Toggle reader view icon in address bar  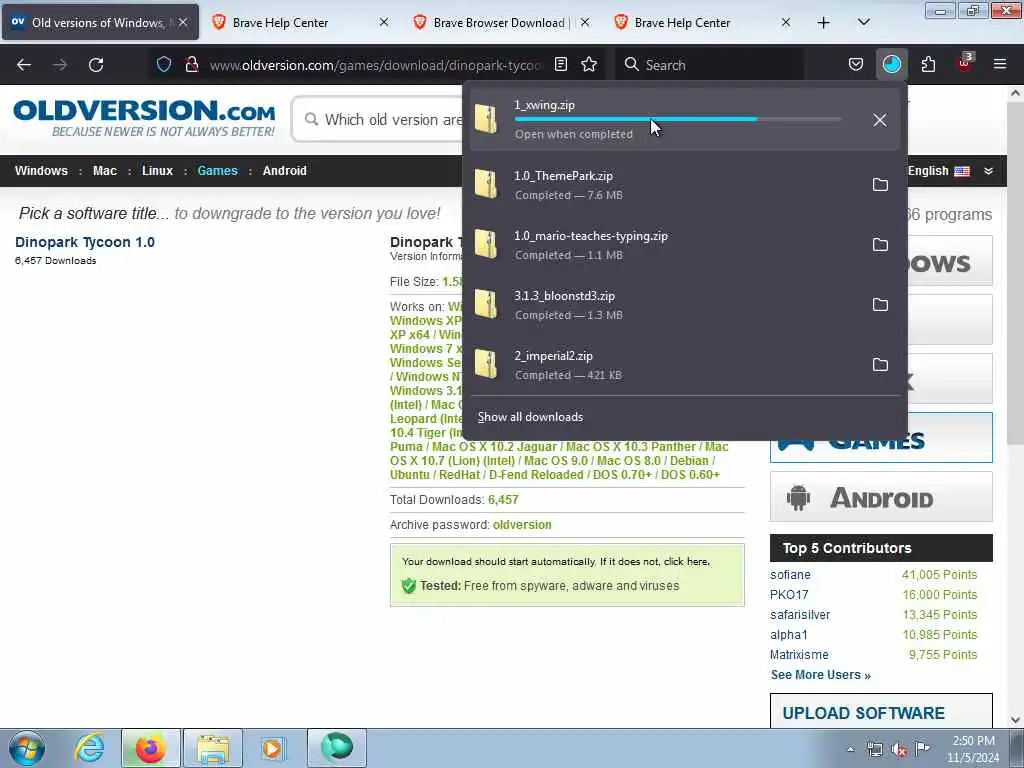coord(560,64)
